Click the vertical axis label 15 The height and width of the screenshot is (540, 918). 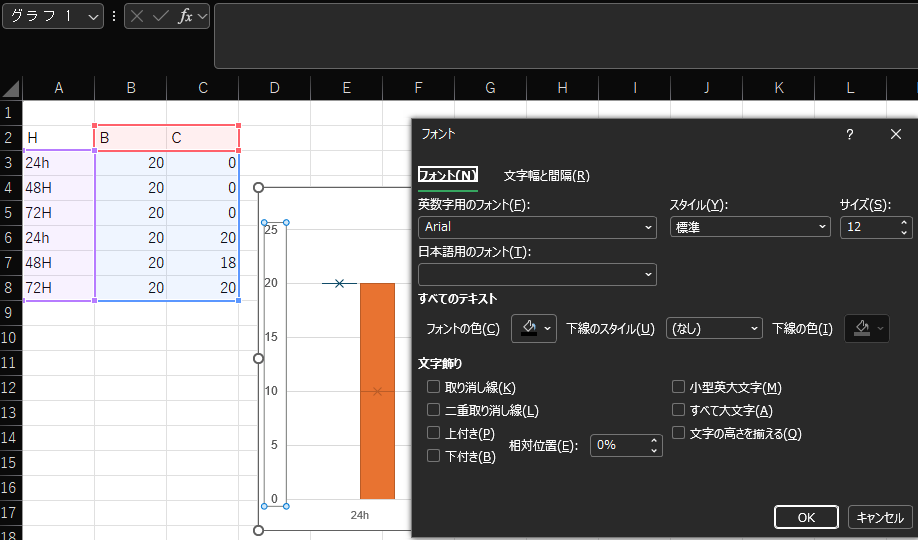271,337
